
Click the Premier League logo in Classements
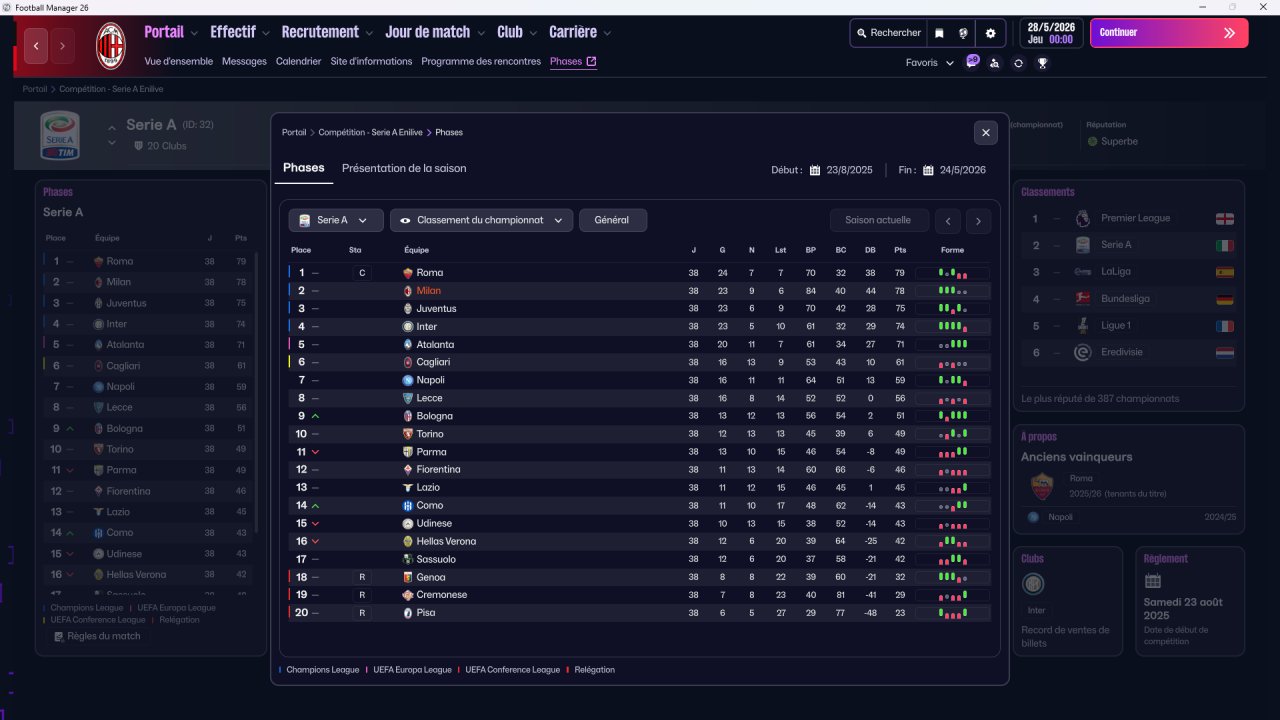(x=1082, y=218)
